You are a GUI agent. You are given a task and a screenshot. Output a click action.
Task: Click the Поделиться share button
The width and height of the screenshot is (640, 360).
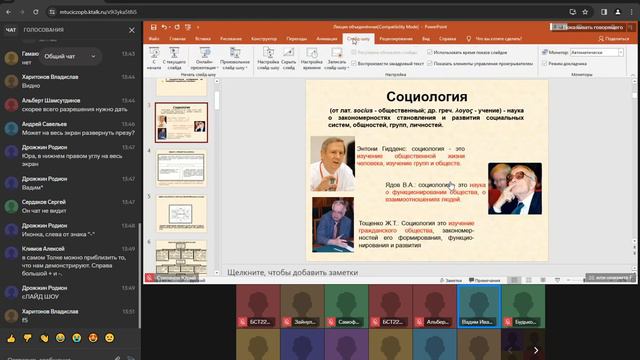click(x=614, y=39)
